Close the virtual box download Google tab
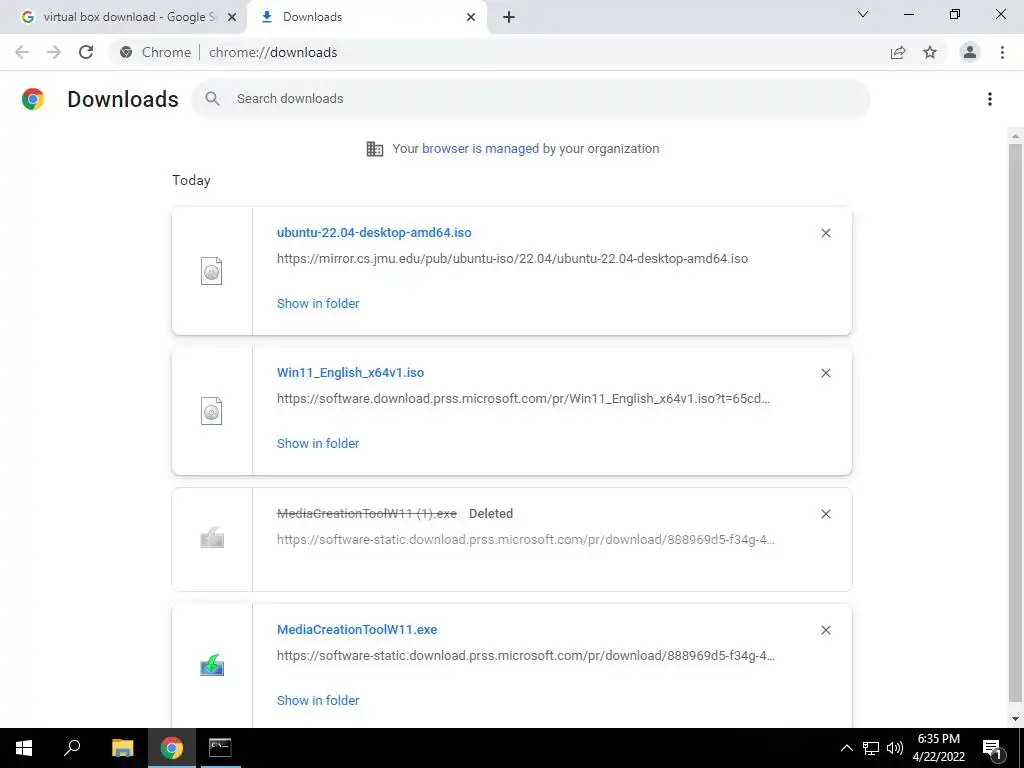This screenshot has height=768, width=1024. coord(232,17)
